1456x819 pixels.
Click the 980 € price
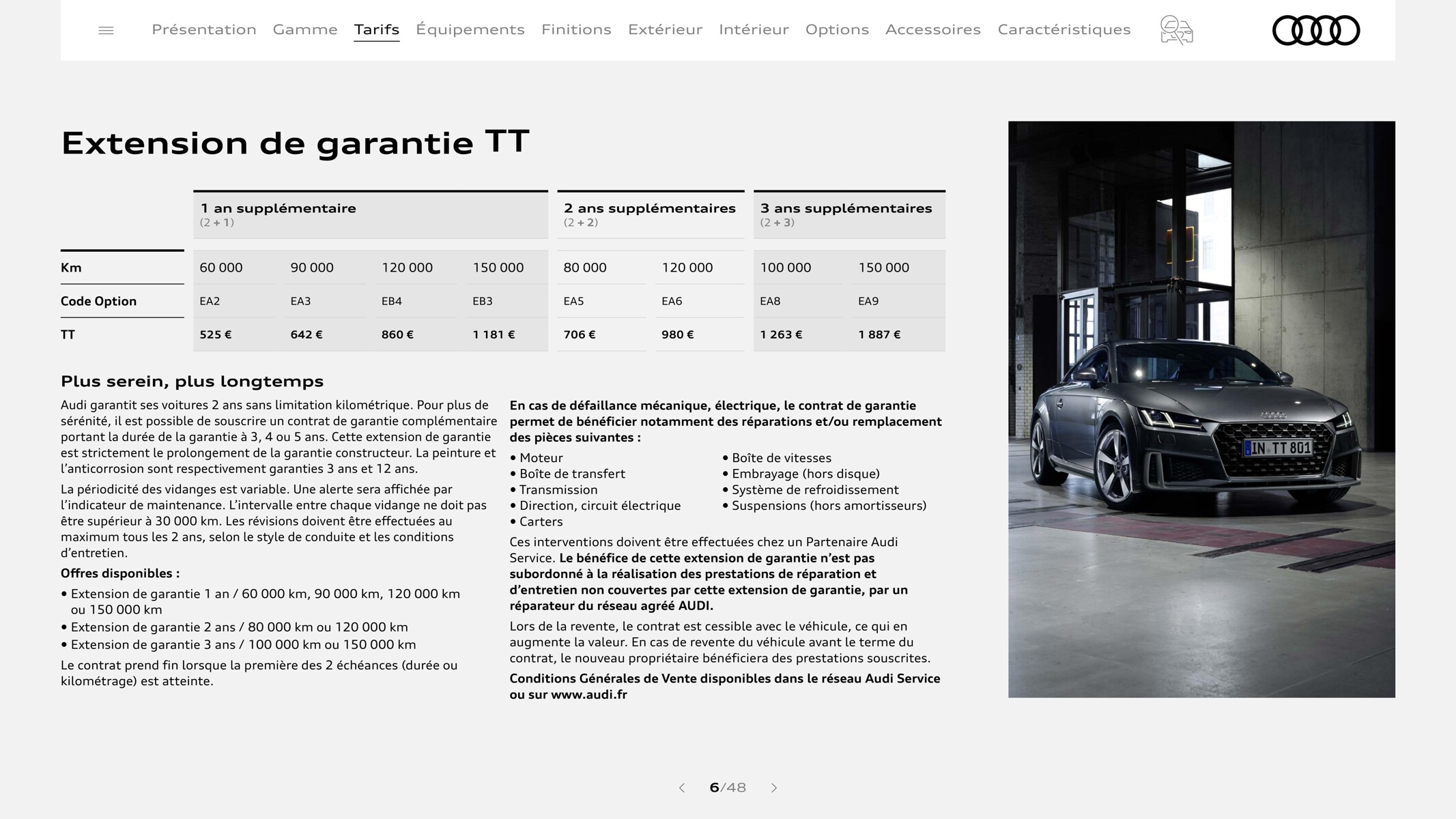click(x=678, y=334)
